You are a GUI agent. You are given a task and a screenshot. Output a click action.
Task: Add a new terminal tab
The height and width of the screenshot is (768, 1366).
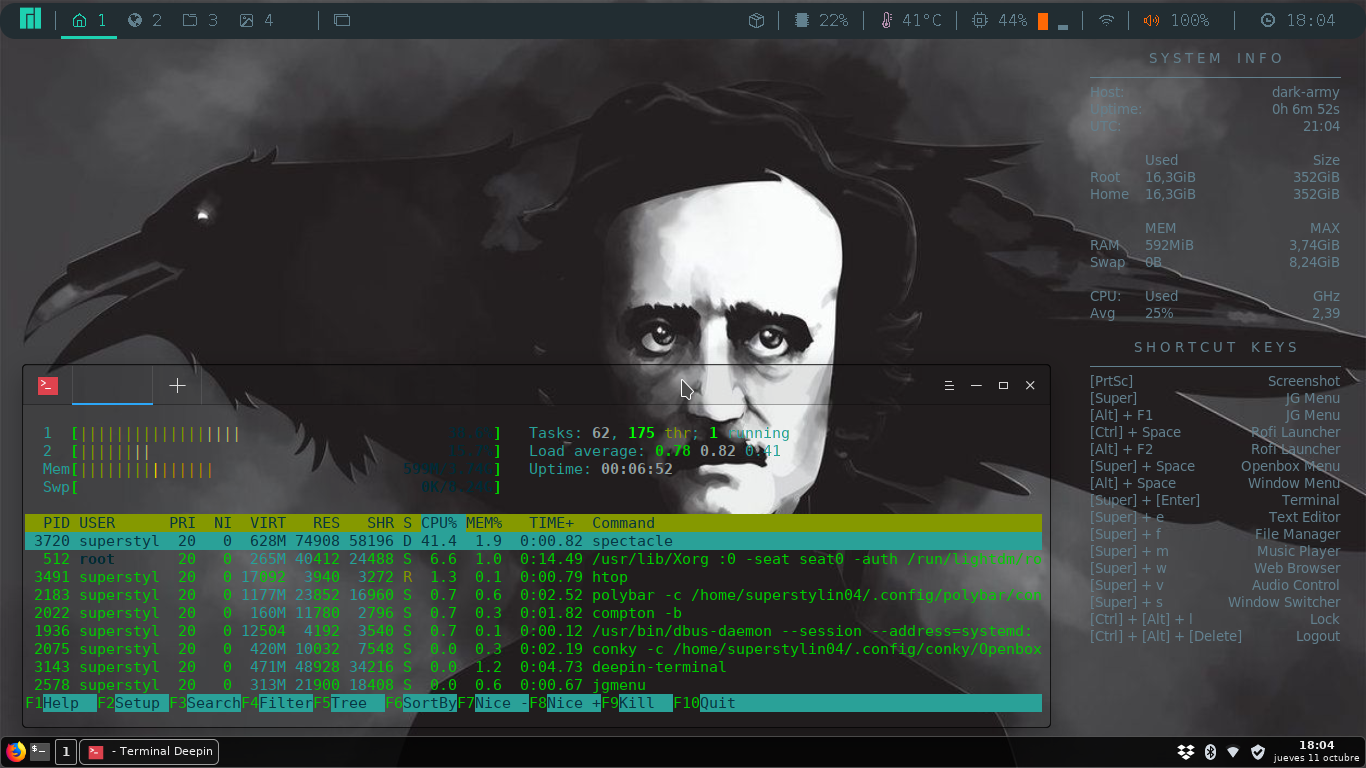[x=177, y=386]
